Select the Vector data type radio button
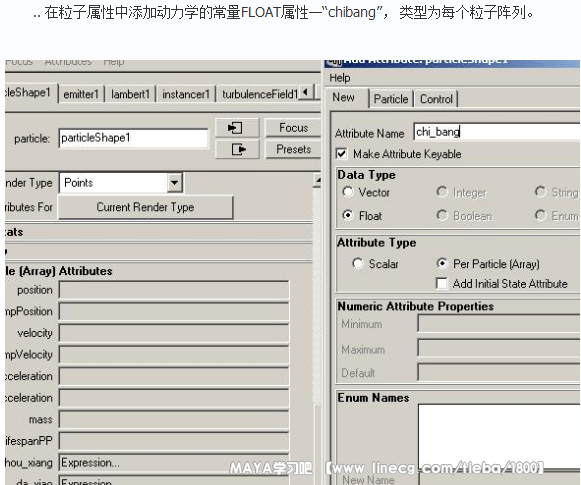The height and width of the screenshot is (485, 581). [348, 192]
